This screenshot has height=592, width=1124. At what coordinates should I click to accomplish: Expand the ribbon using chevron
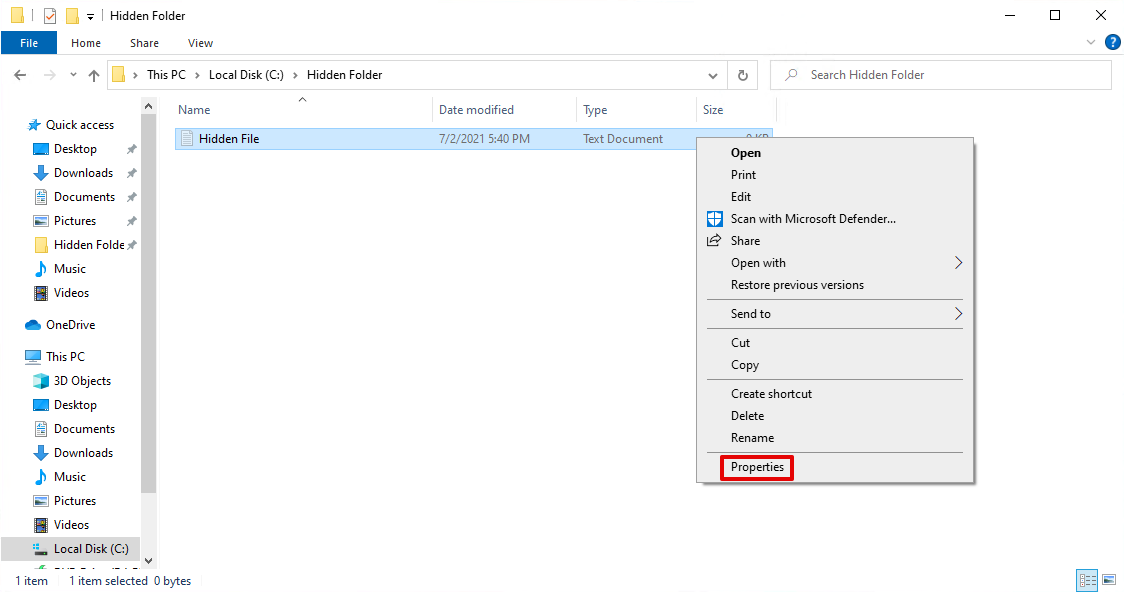(1091, 43)
